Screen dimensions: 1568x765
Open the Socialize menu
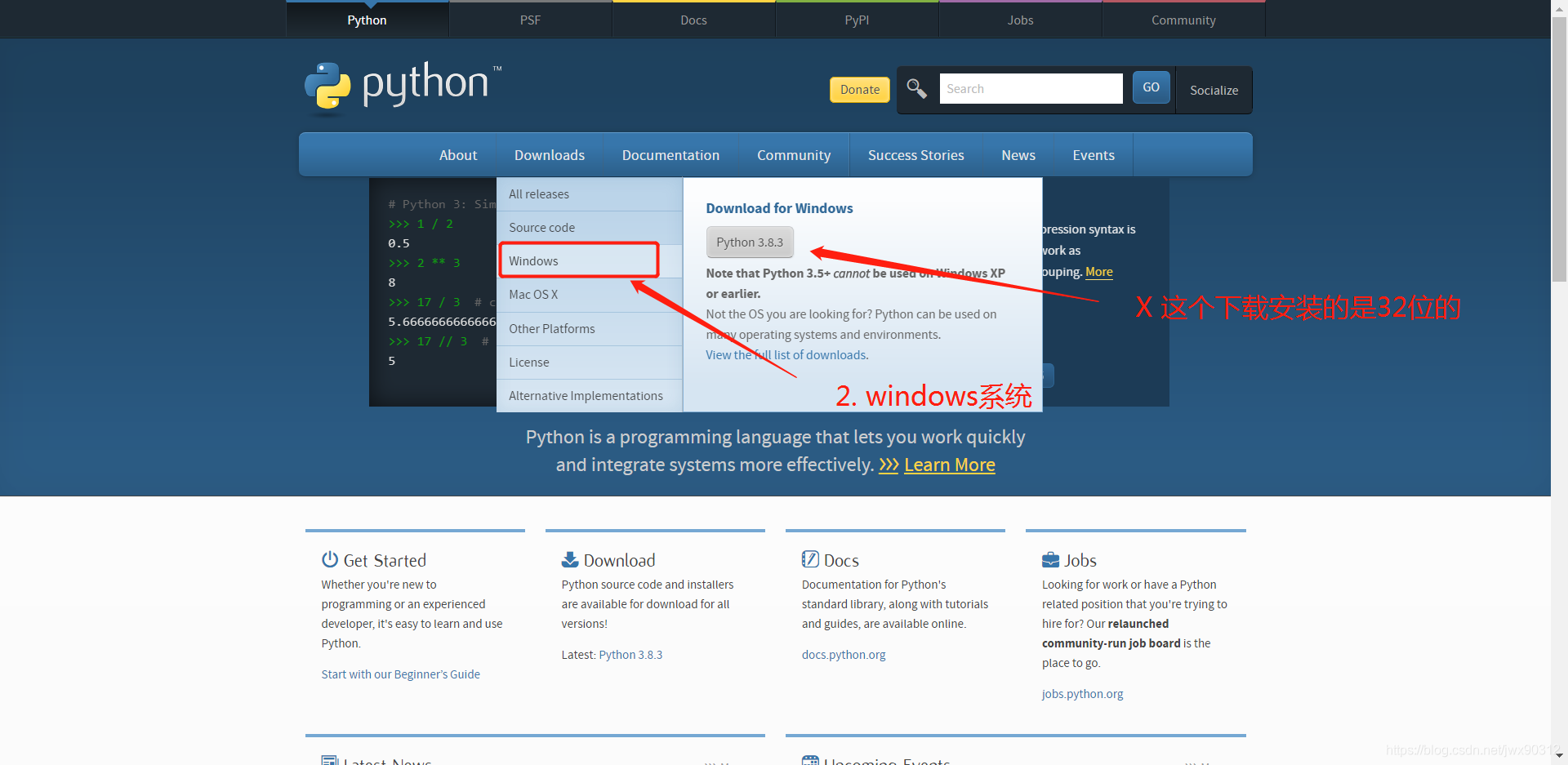point(1214,90)
